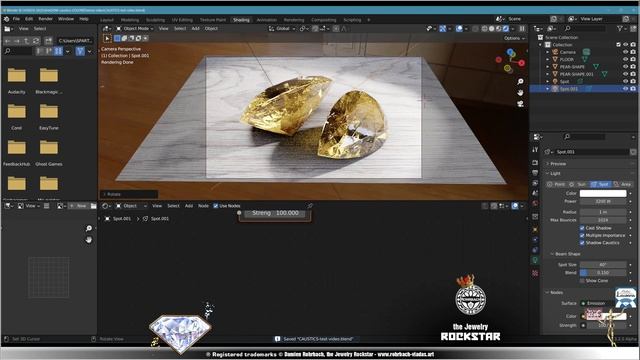Collapse the Nodes panel
Image resolution: width=640 pixels, height=360 pixels.
[x=556, y=292]
